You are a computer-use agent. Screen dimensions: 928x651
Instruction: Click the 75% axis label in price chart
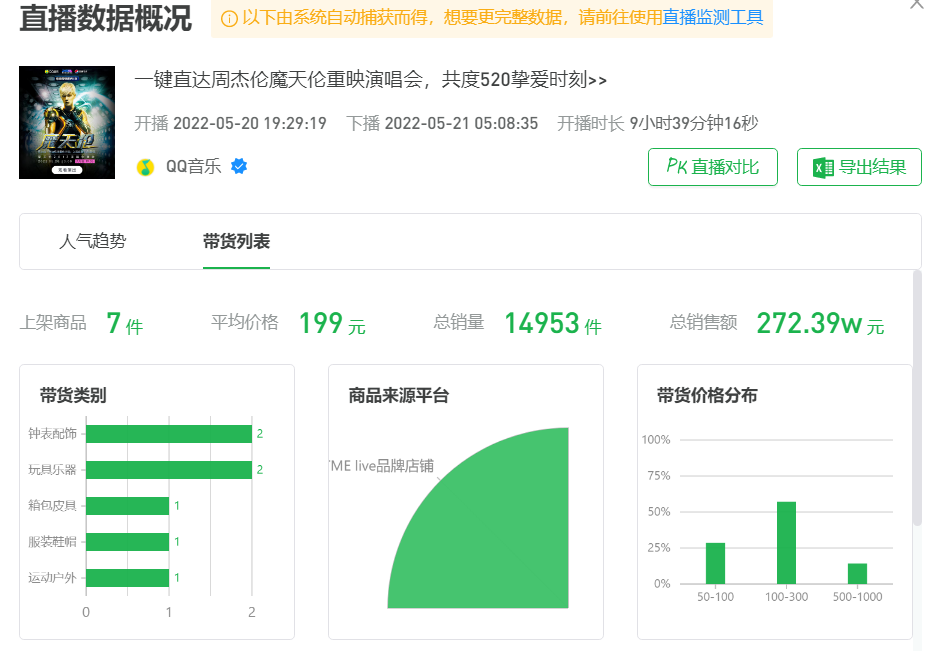659,476
